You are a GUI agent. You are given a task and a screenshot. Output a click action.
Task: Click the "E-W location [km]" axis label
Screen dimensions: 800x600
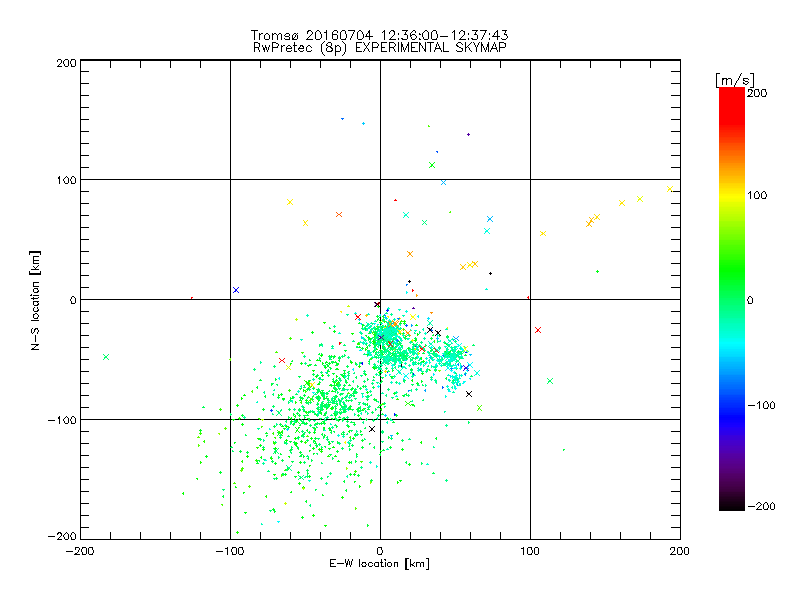(379, 564)
